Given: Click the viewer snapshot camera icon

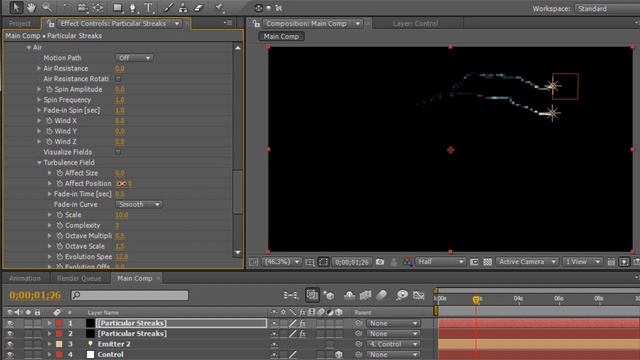Looking at the screenshot, I should coord(380,262).
